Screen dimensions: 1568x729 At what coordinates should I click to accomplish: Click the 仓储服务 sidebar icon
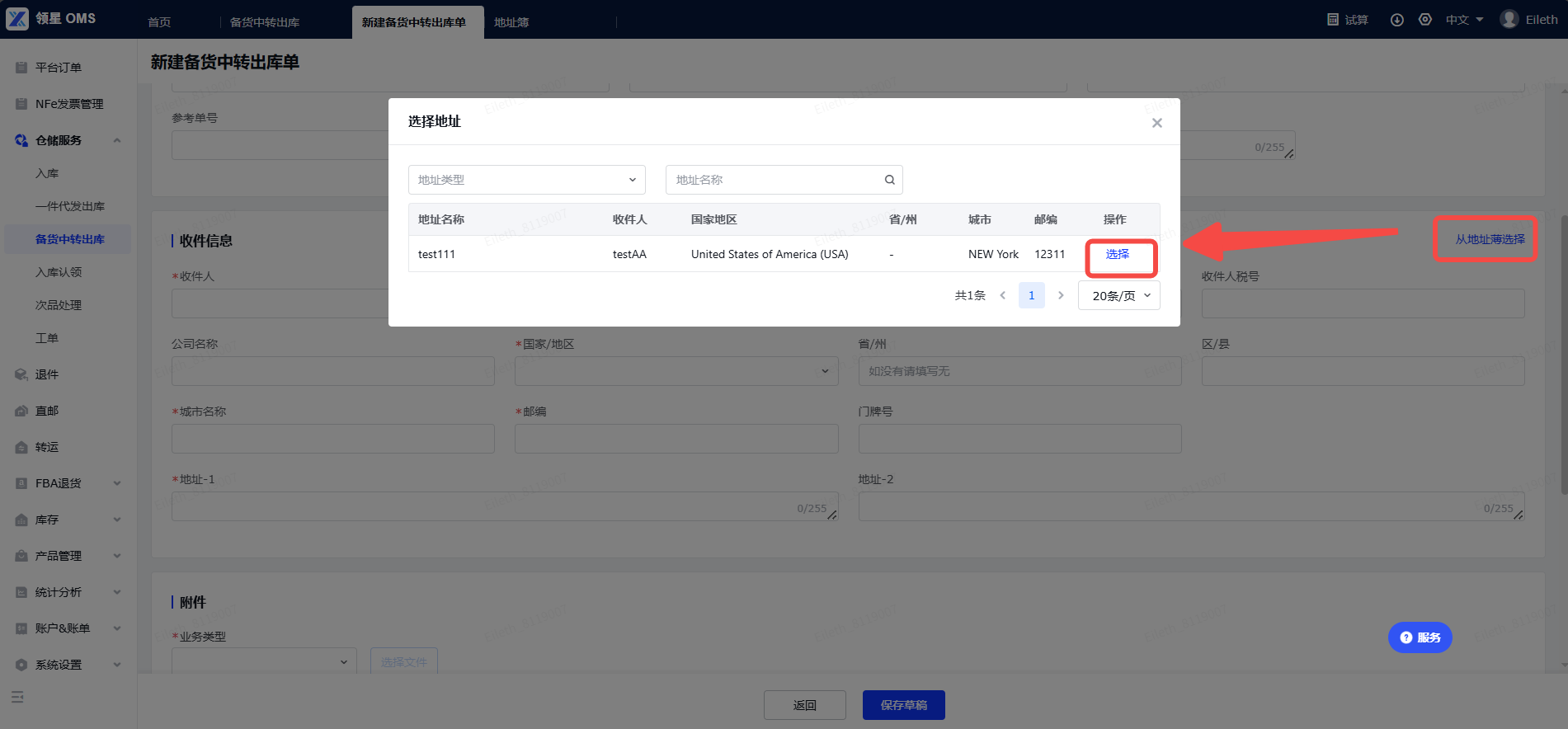click(x=21, y=140)
